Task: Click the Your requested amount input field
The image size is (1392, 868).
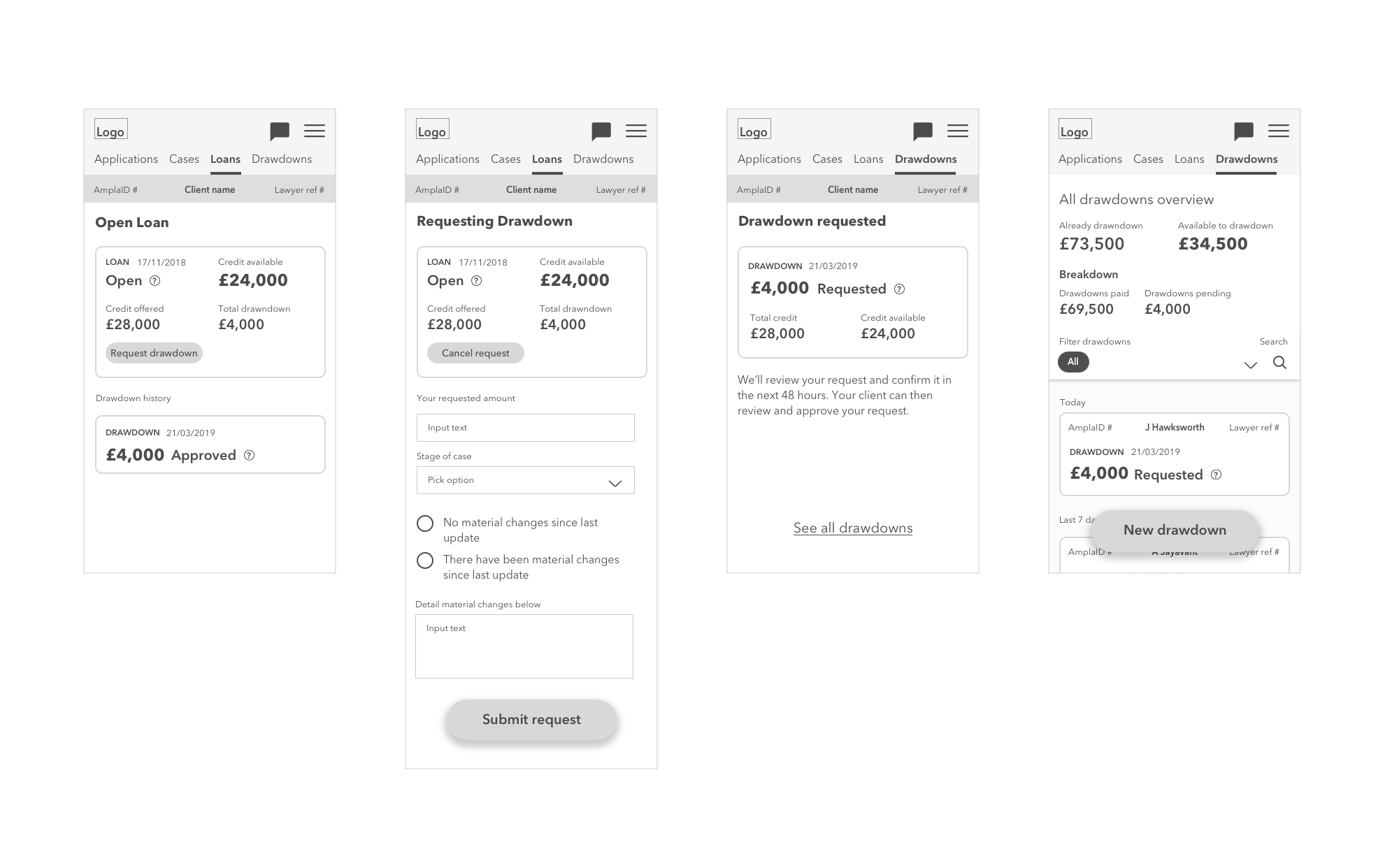Action: click(x=525, y=428)
